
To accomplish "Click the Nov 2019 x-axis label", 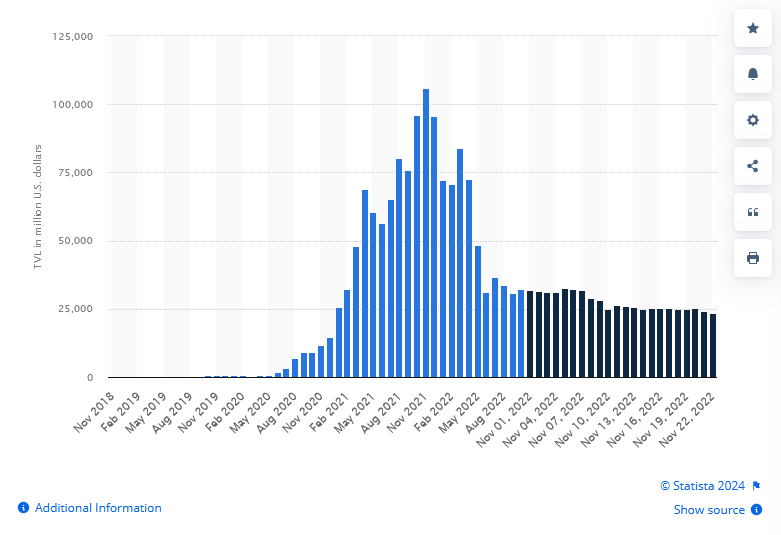I will [198, 412].
